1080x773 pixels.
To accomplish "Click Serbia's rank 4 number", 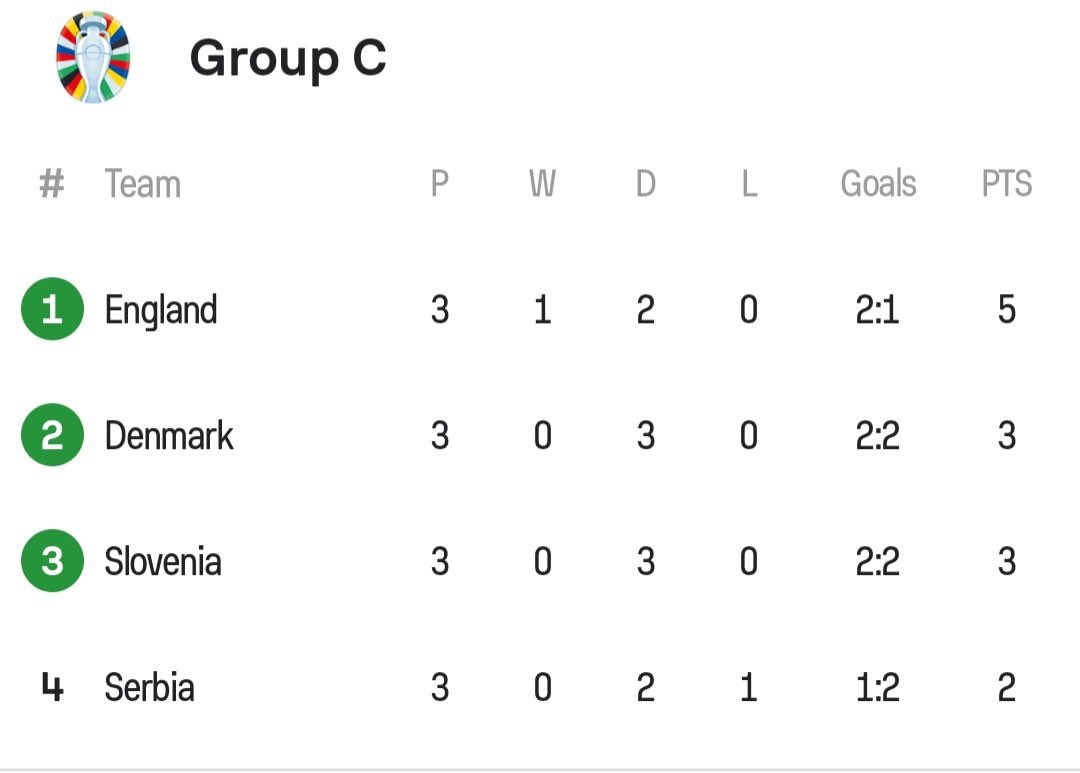I will pyautogui.click(x=52, y=688).
